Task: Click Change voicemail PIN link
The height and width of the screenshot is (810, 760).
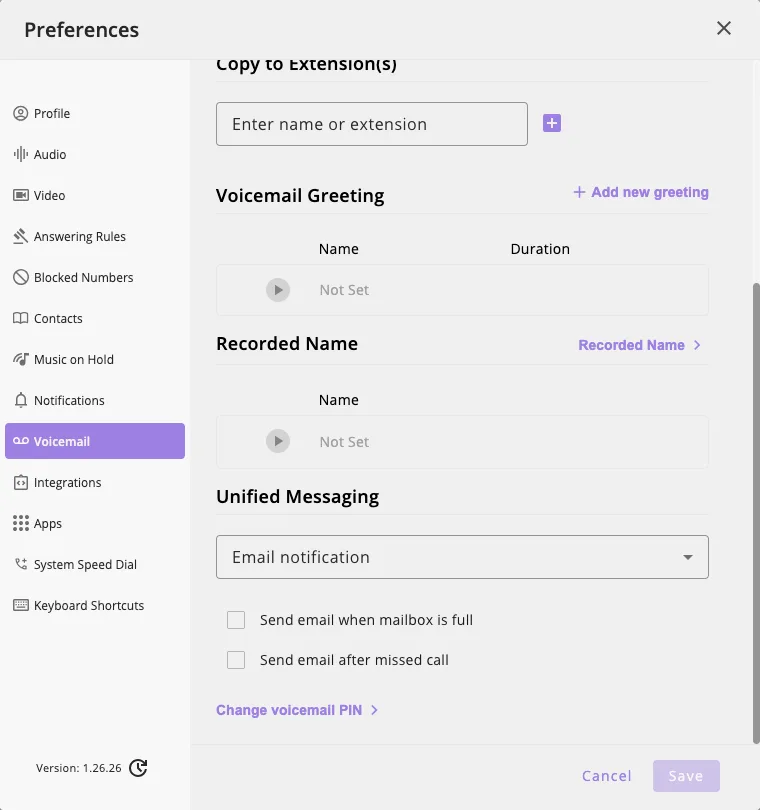Action: pyautogui.click(x=297, y=710)
